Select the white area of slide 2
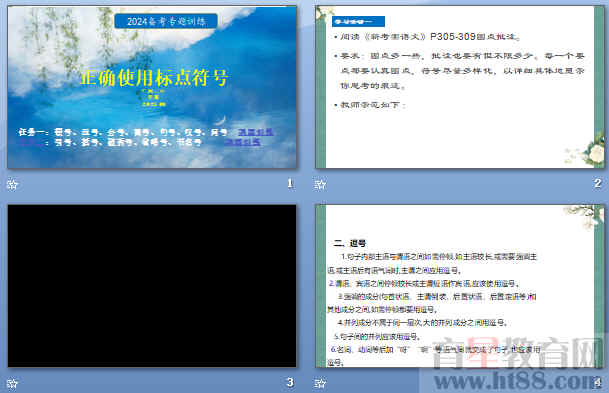This screenshot has width=609, height=393. pyautogui.click(x=460, y=87)
